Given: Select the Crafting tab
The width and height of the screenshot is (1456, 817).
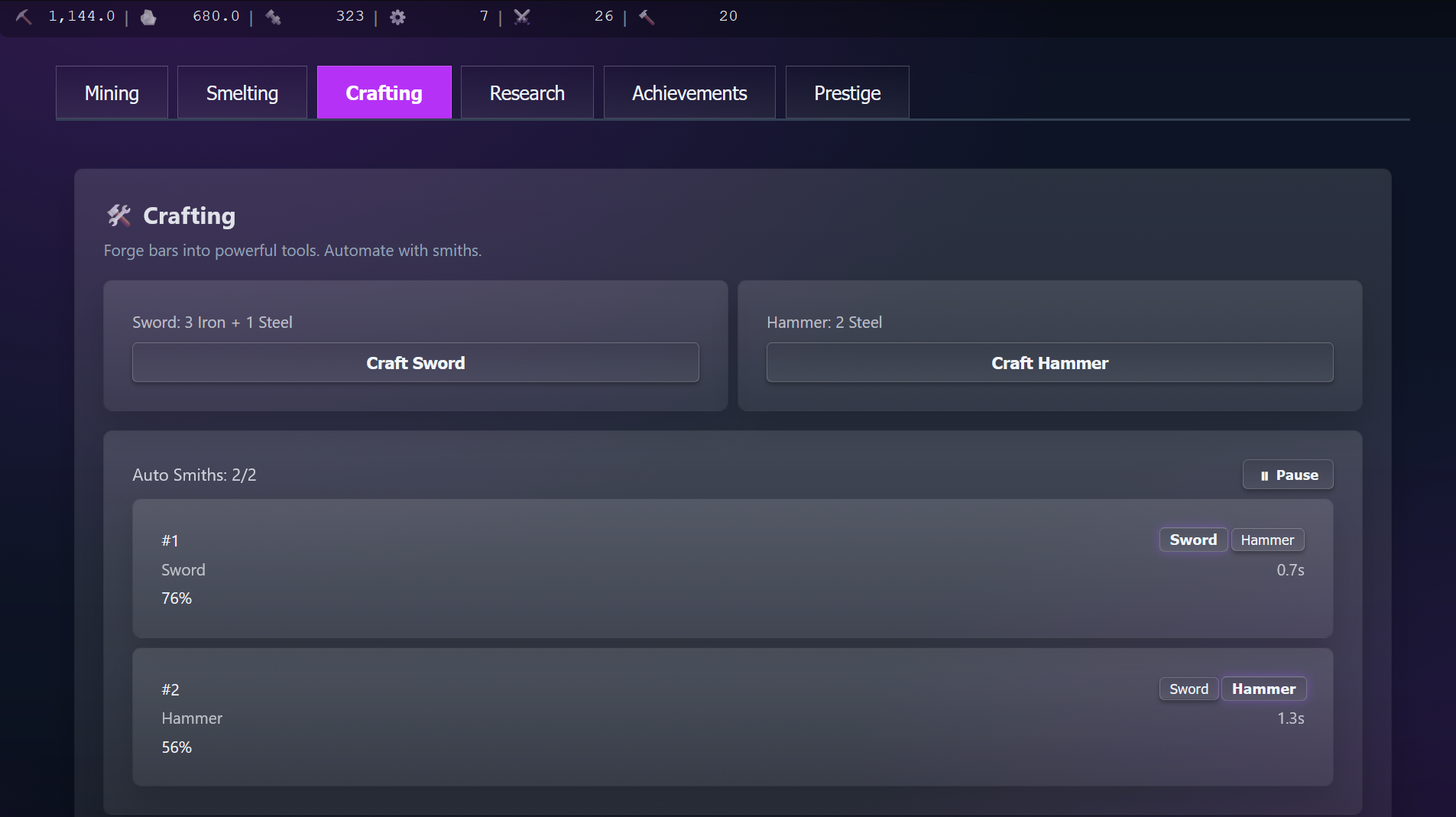Looking at the screenshot, I should point(384,92).
